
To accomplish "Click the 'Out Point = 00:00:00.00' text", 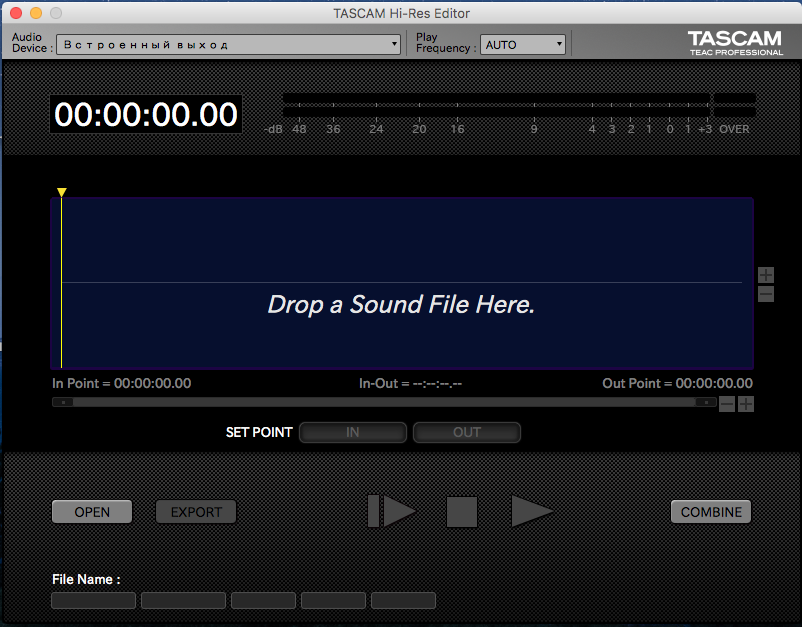I will [677, 384].
